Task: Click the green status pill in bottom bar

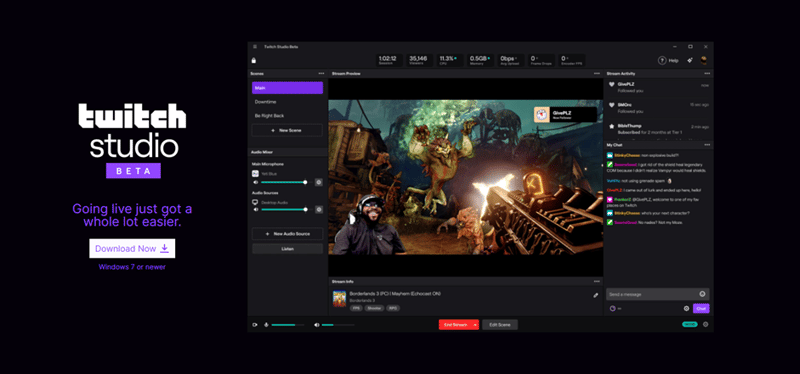Action: 690,325
